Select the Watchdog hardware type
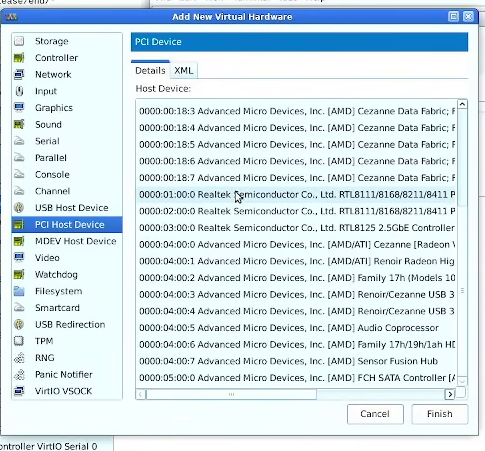The height and width of the screenshot is (451, 485). click(67, 274)
